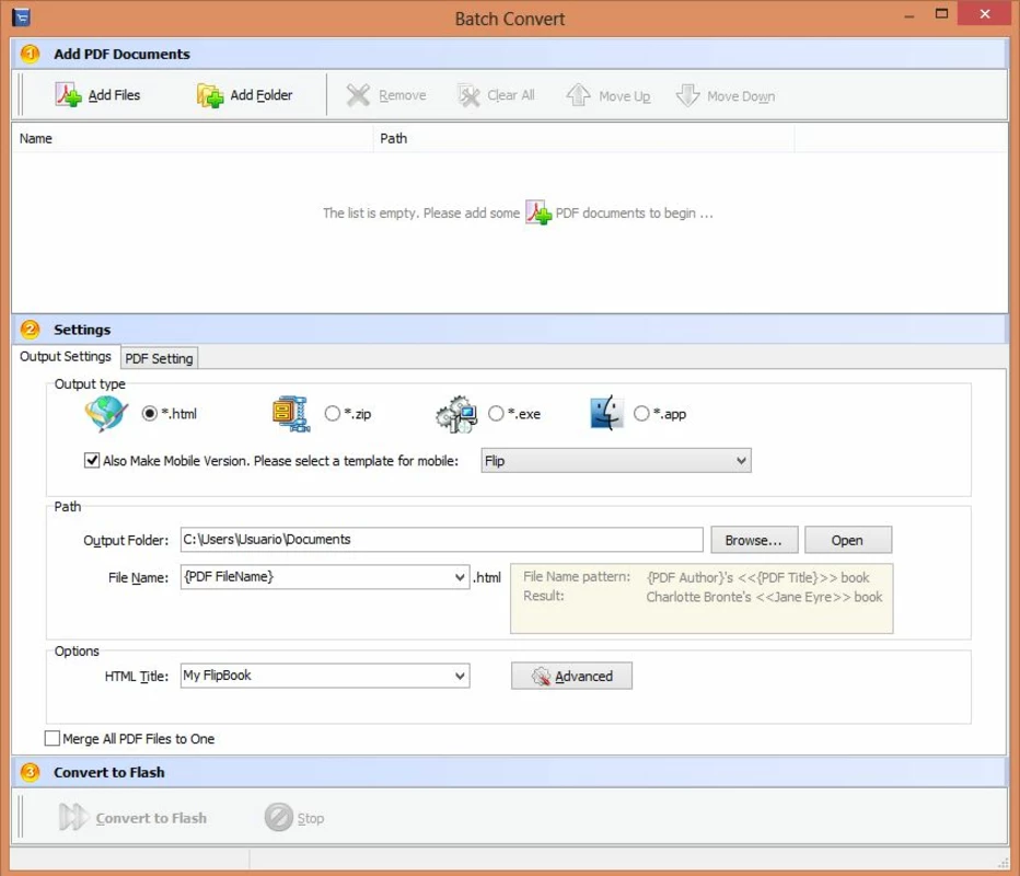Open the mobile template Flip dropdown
1020x876 pixels.
[x=616, y=460]
